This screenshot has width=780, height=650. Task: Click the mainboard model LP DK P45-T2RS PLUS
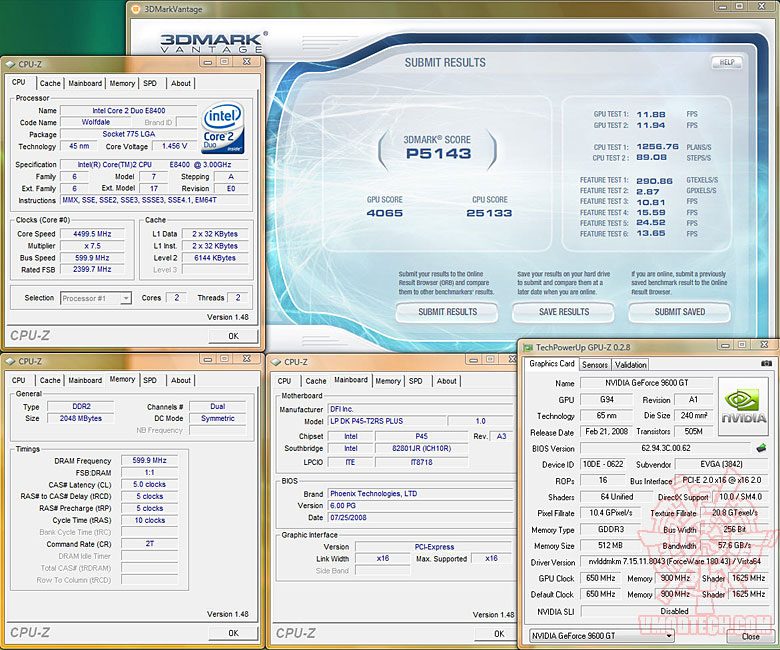pos(387,421)
